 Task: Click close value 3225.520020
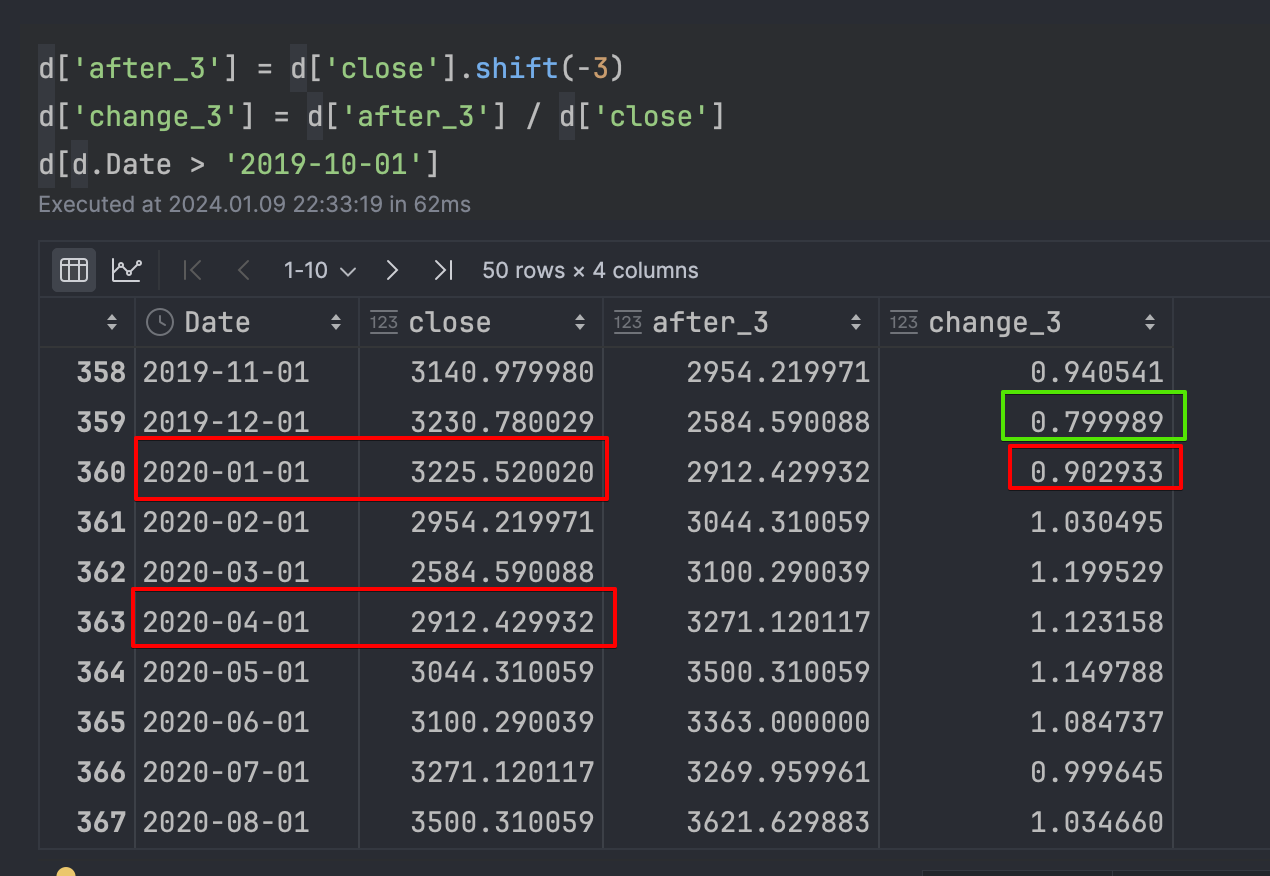pyautogui.click(x=502, y=472)
